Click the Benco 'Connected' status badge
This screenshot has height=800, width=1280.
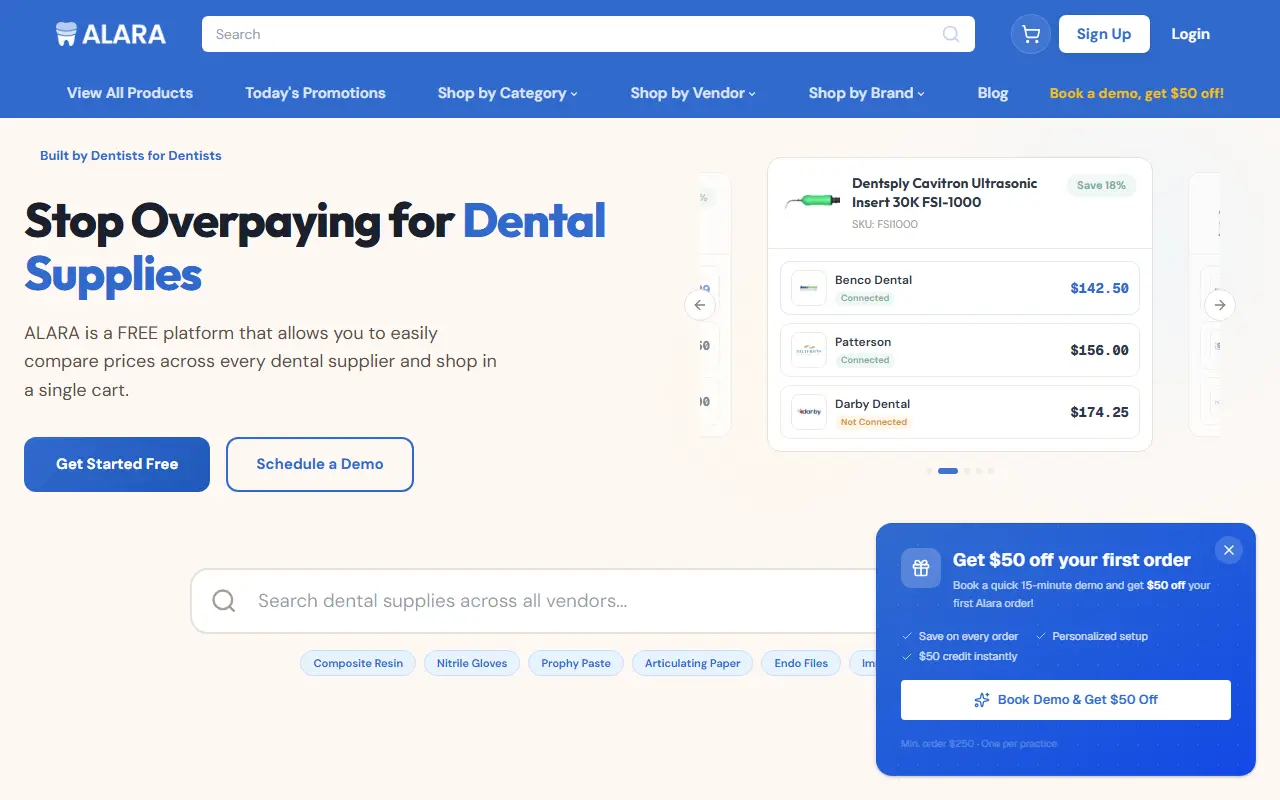[x=865, y=298]
